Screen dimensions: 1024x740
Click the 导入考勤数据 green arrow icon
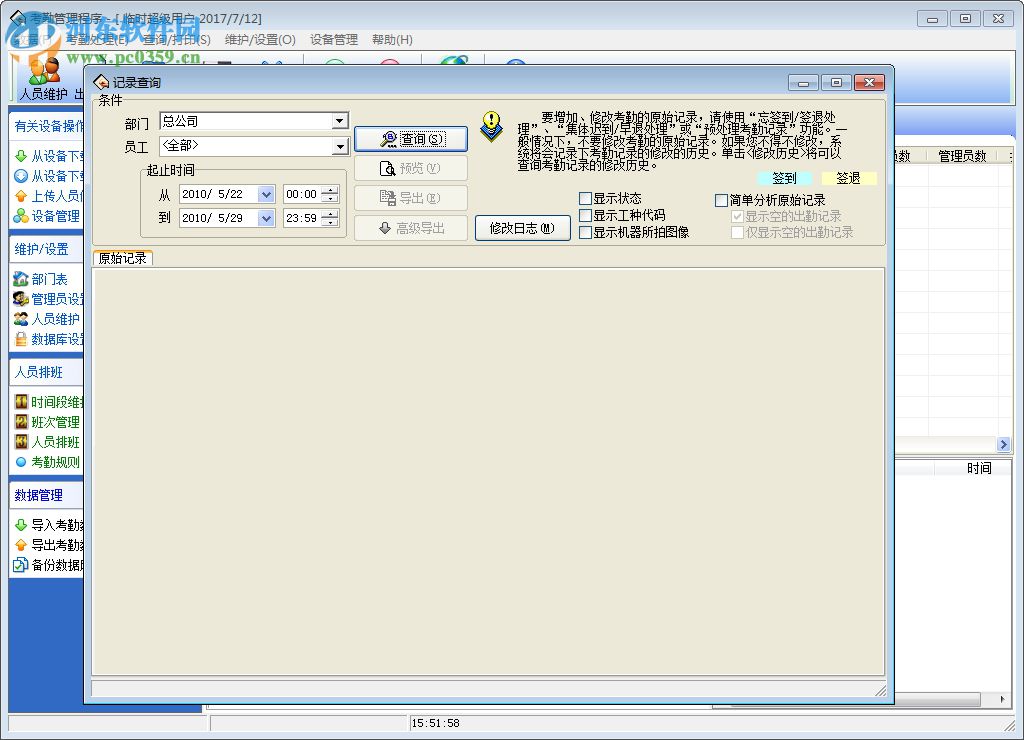click(x=21, y=524)
